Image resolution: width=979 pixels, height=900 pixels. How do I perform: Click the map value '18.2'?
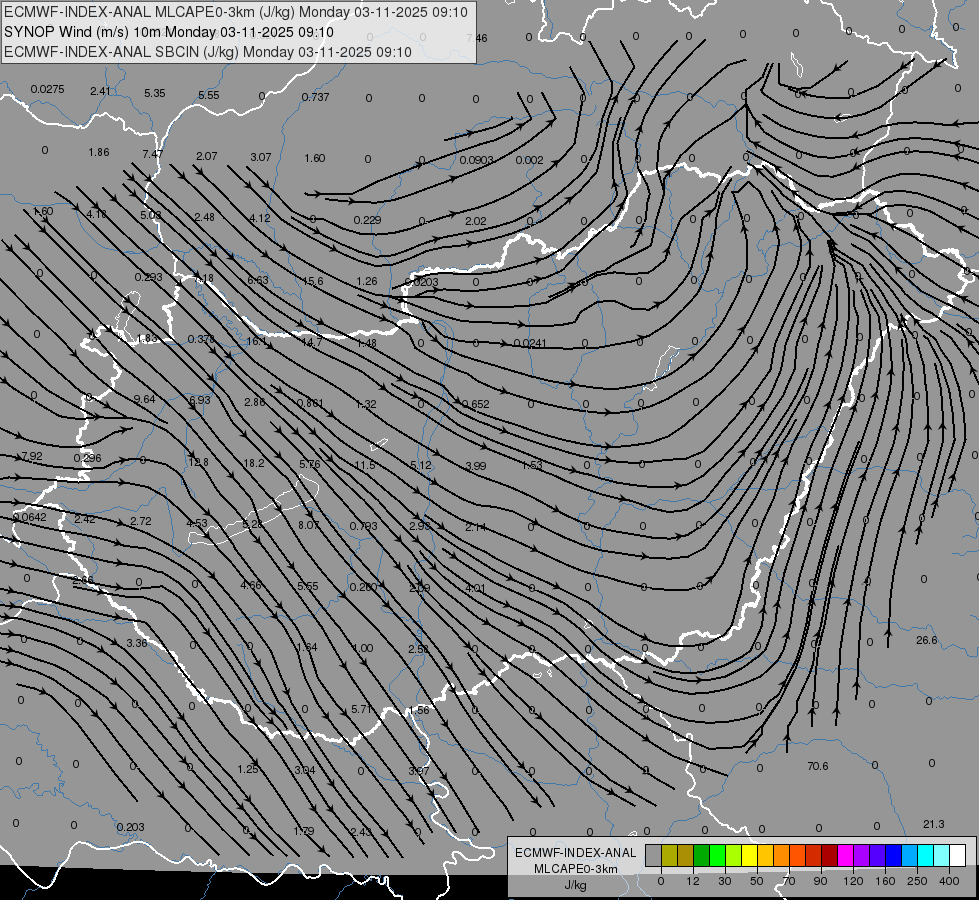[x=253, y=463]
